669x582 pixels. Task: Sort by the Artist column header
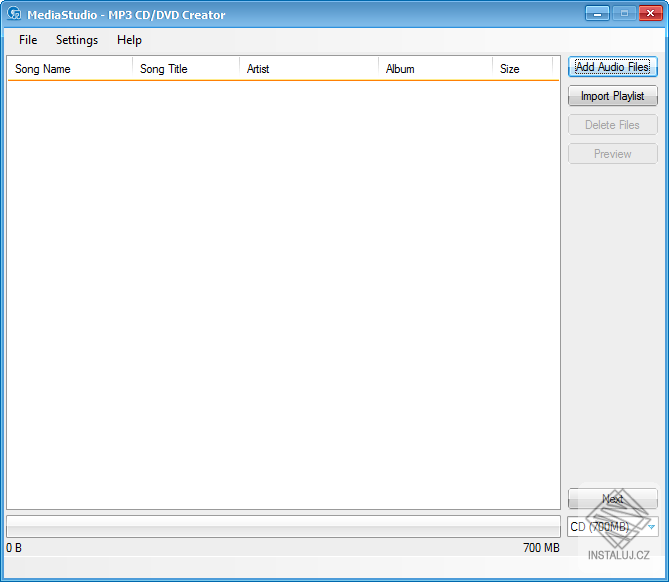pos(308,69)
